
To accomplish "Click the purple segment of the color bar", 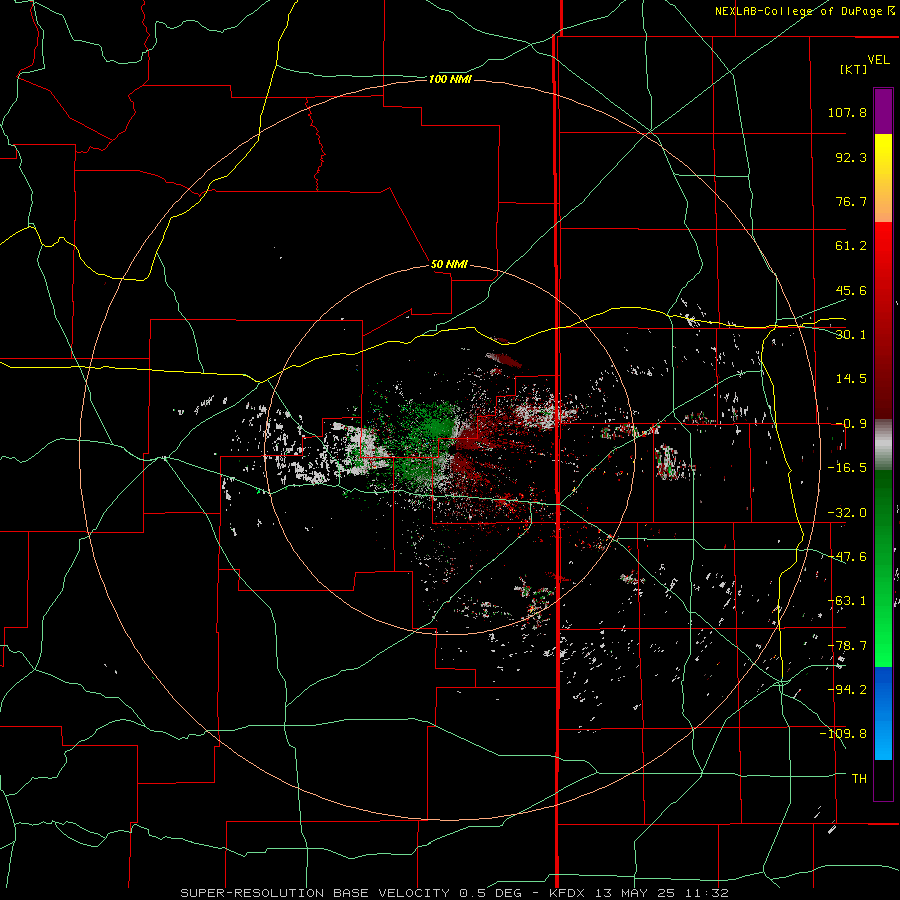I will [x=883, y=112].
